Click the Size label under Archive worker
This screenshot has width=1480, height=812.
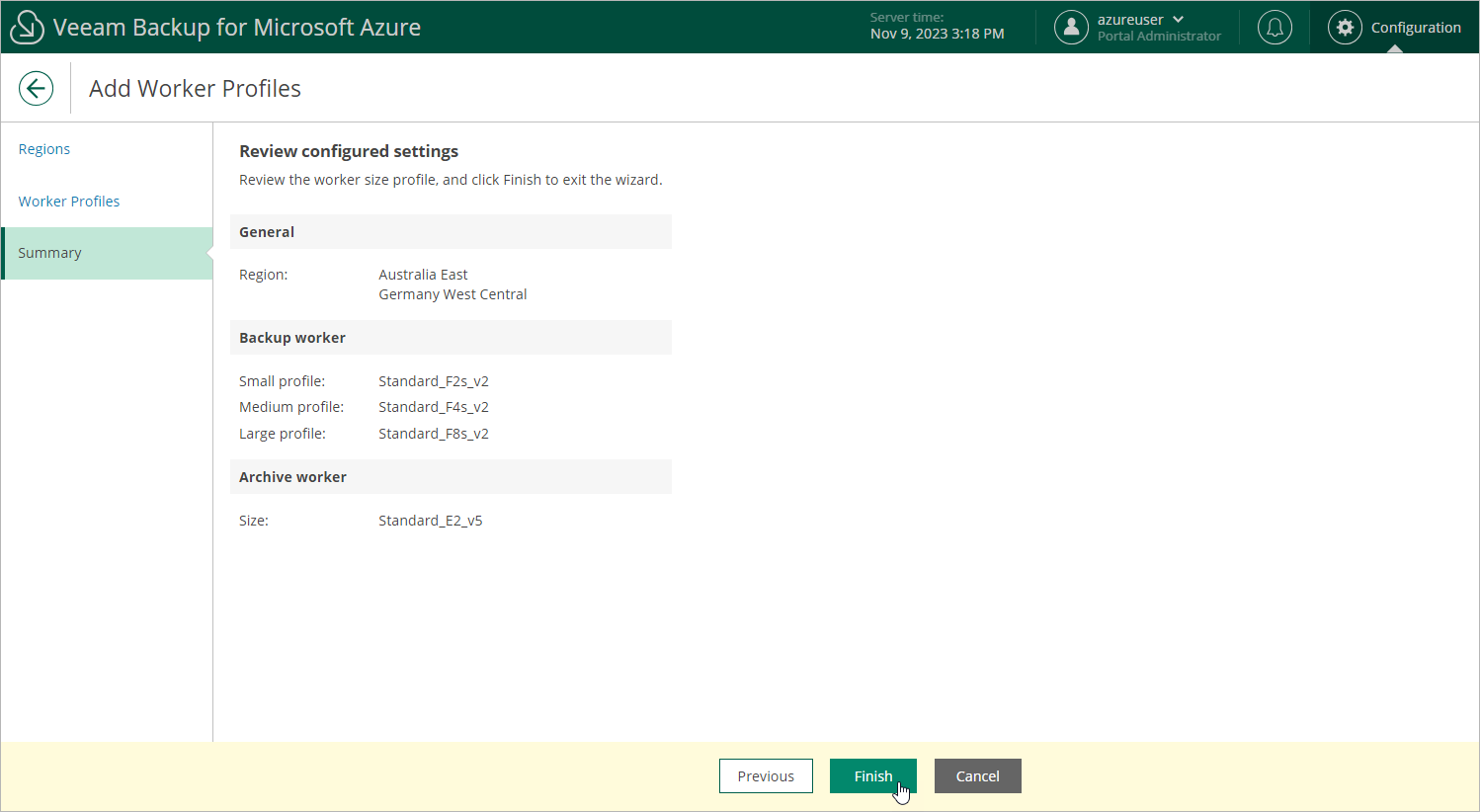[x=254, y=521]
